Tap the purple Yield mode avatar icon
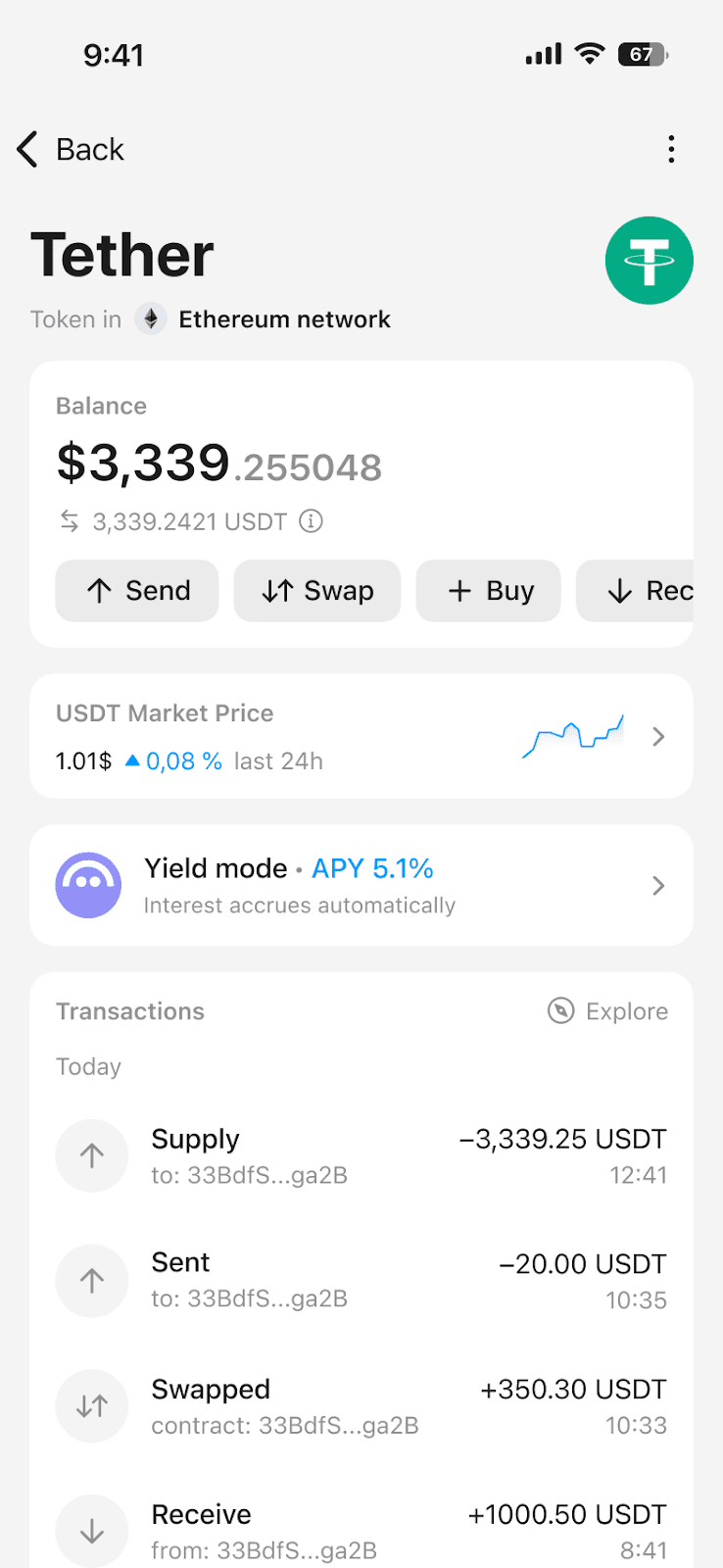Image resolution: width=723 pixels, height=1568 pixels. (89, 885)
